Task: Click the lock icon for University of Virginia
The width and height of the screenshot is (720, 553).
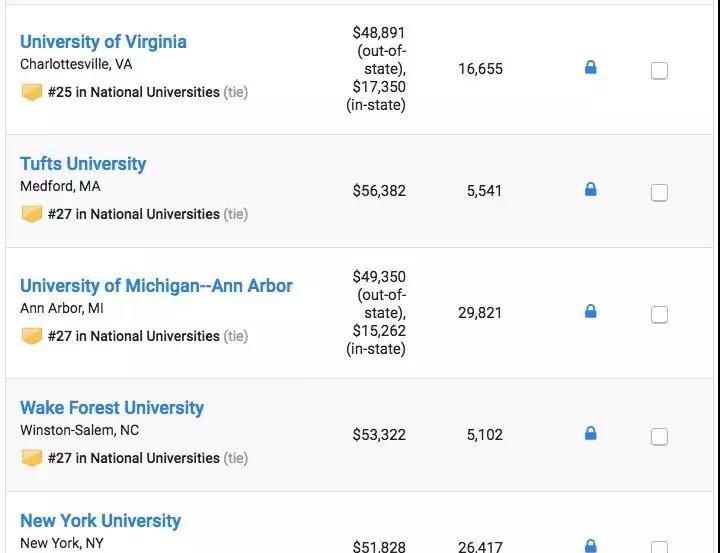Action: click(x=590, y=68)
